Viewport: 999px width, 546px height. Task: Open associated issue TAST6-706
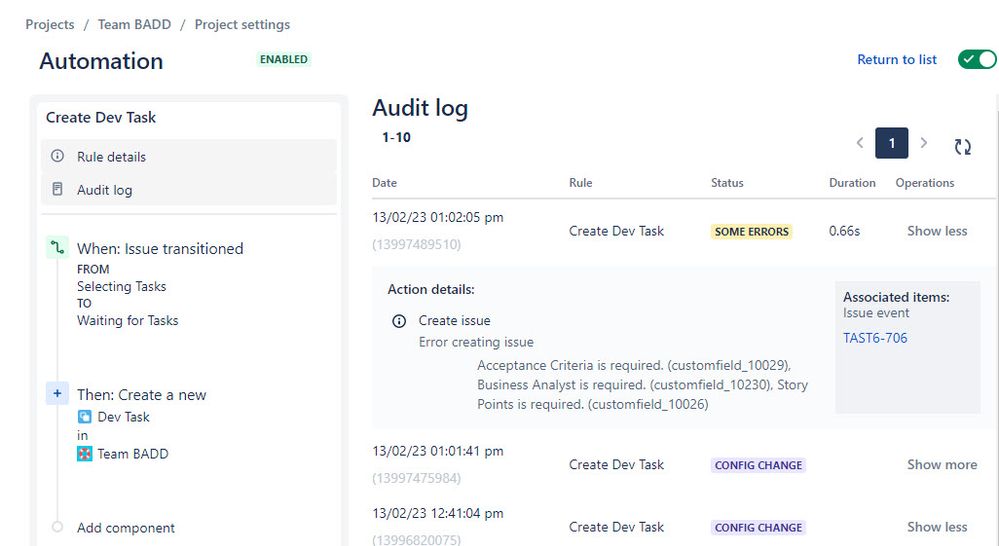point(875,338)
